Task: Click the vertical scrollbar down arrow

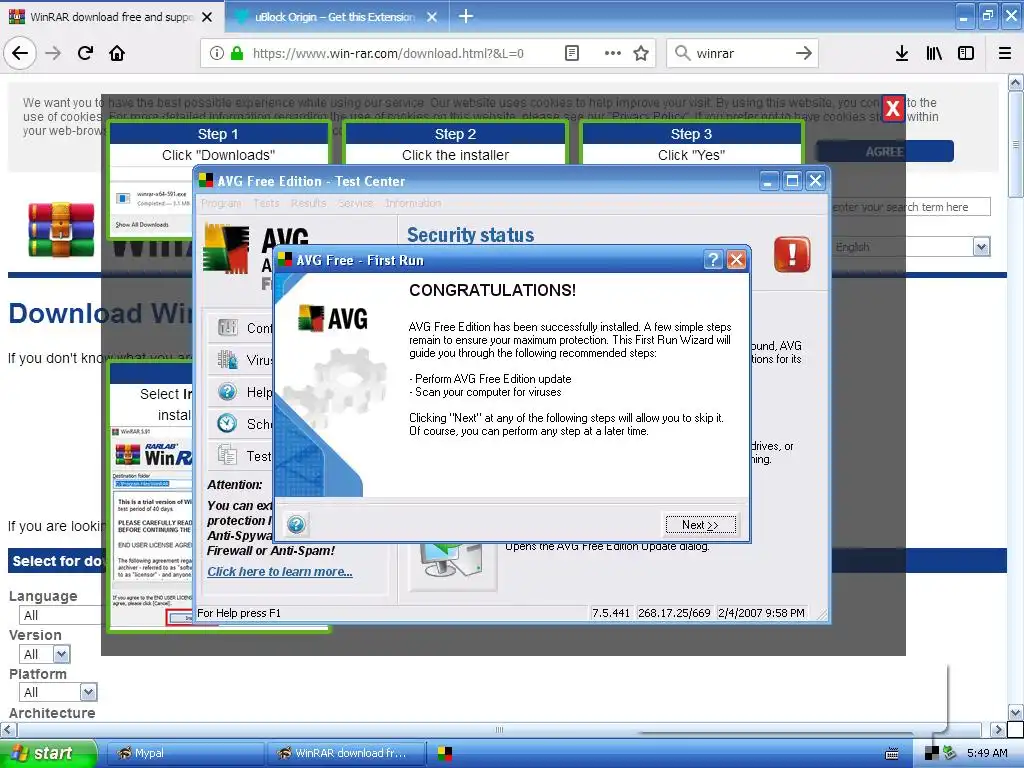Action: click(x=1015, y=712)
